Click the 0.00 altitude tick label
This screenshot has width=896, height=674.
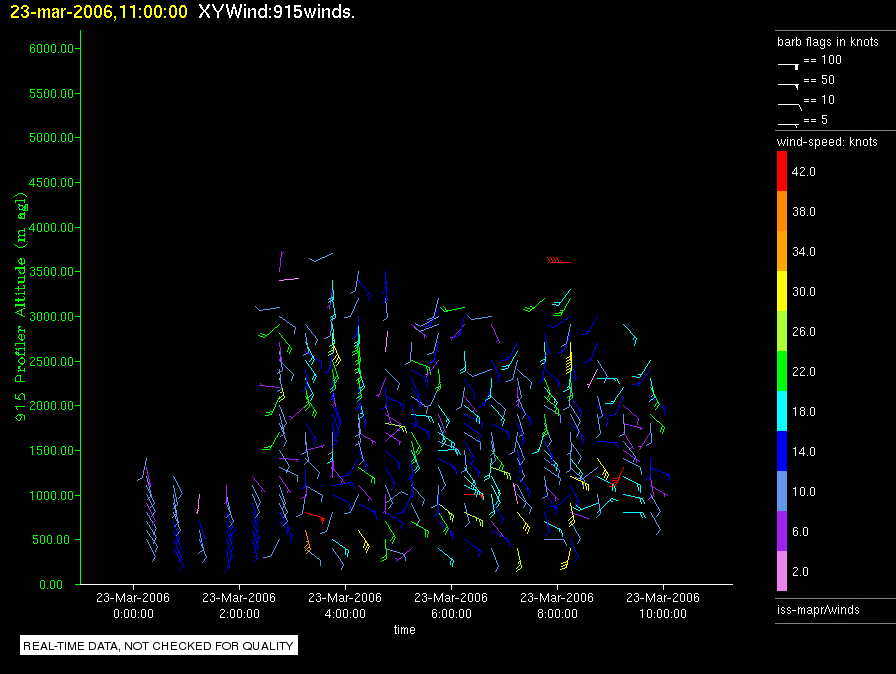pyautogui.click(x=51, y=584)
